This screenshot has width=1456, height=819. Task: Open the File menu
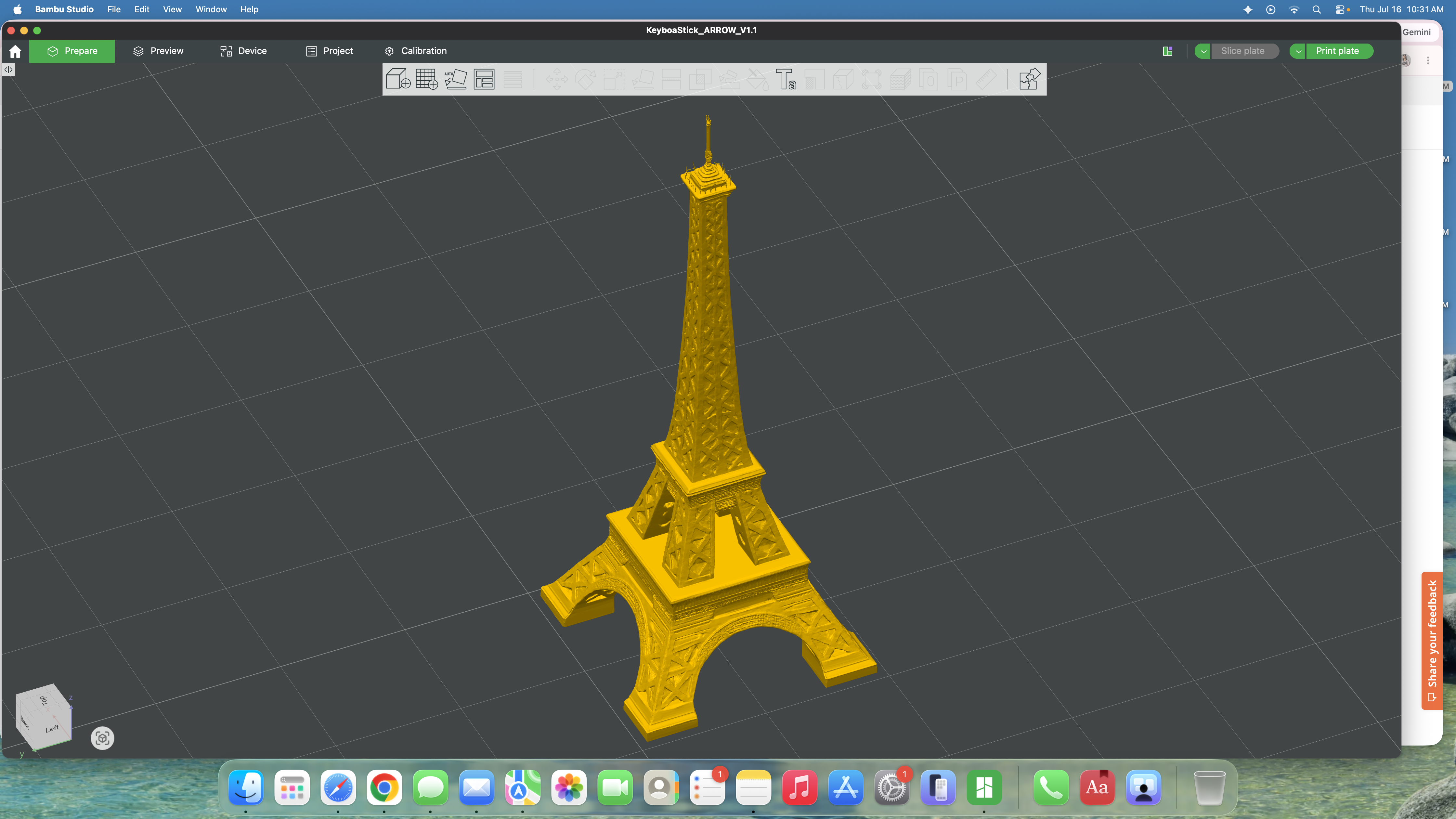point(114,9)
